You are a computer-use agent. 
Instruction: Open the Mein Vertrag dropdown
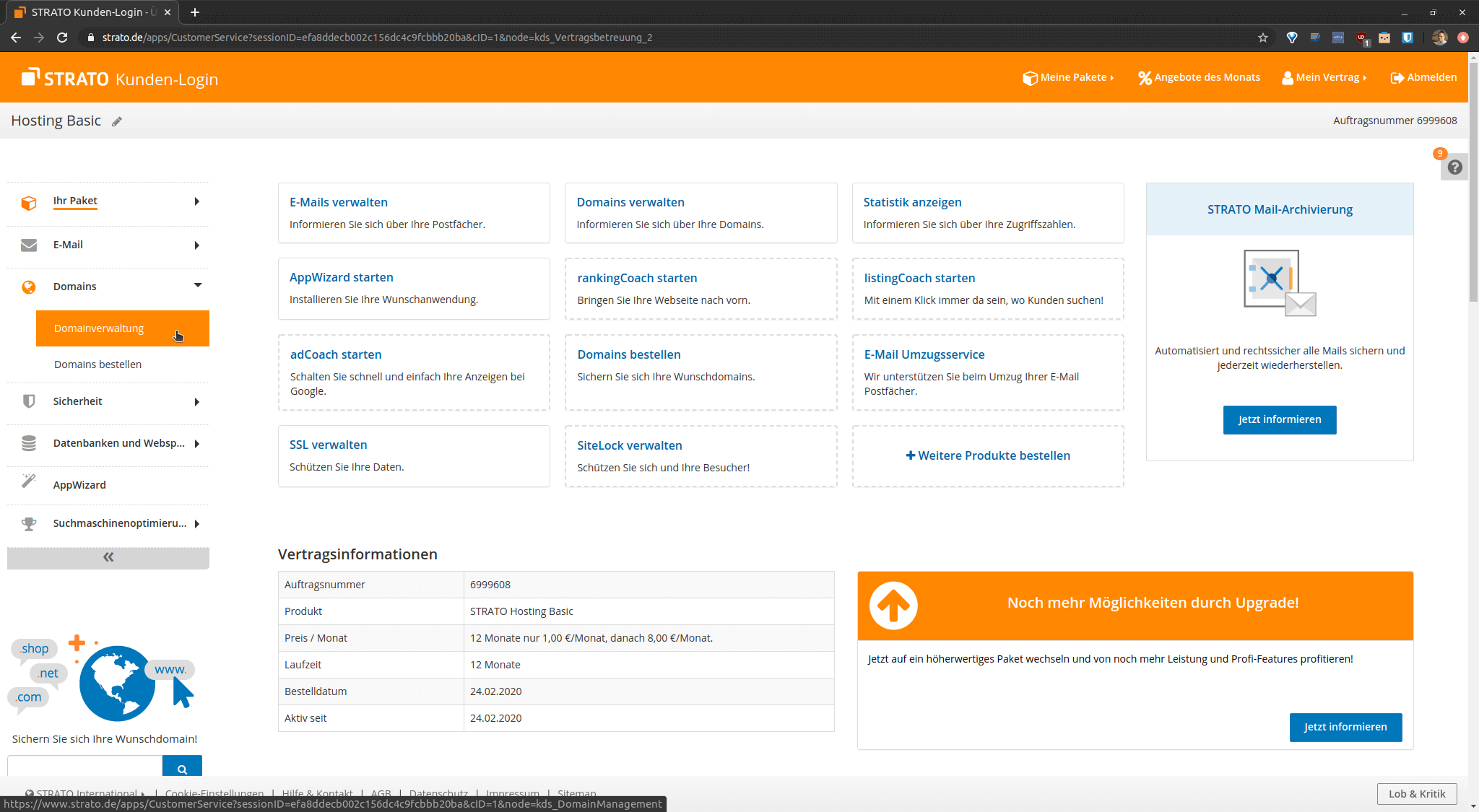coord(1324,78)
